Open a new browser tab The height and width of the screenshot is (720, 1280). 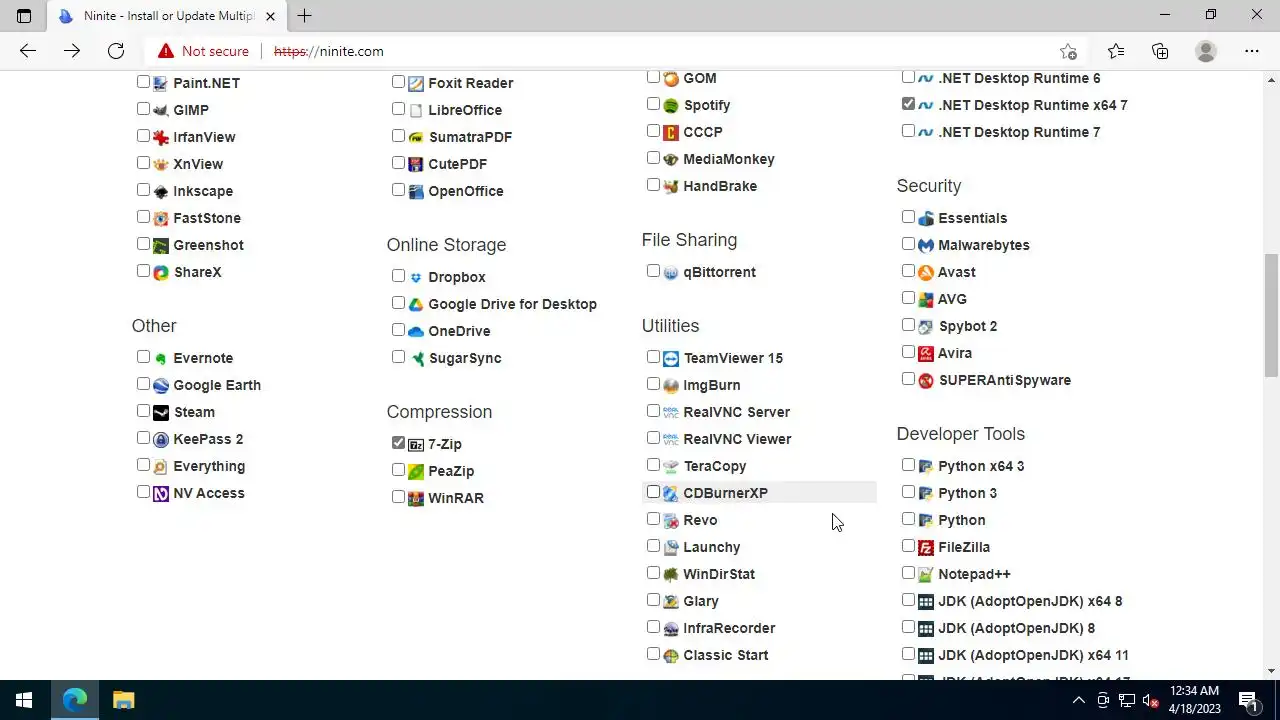point(304,16)
